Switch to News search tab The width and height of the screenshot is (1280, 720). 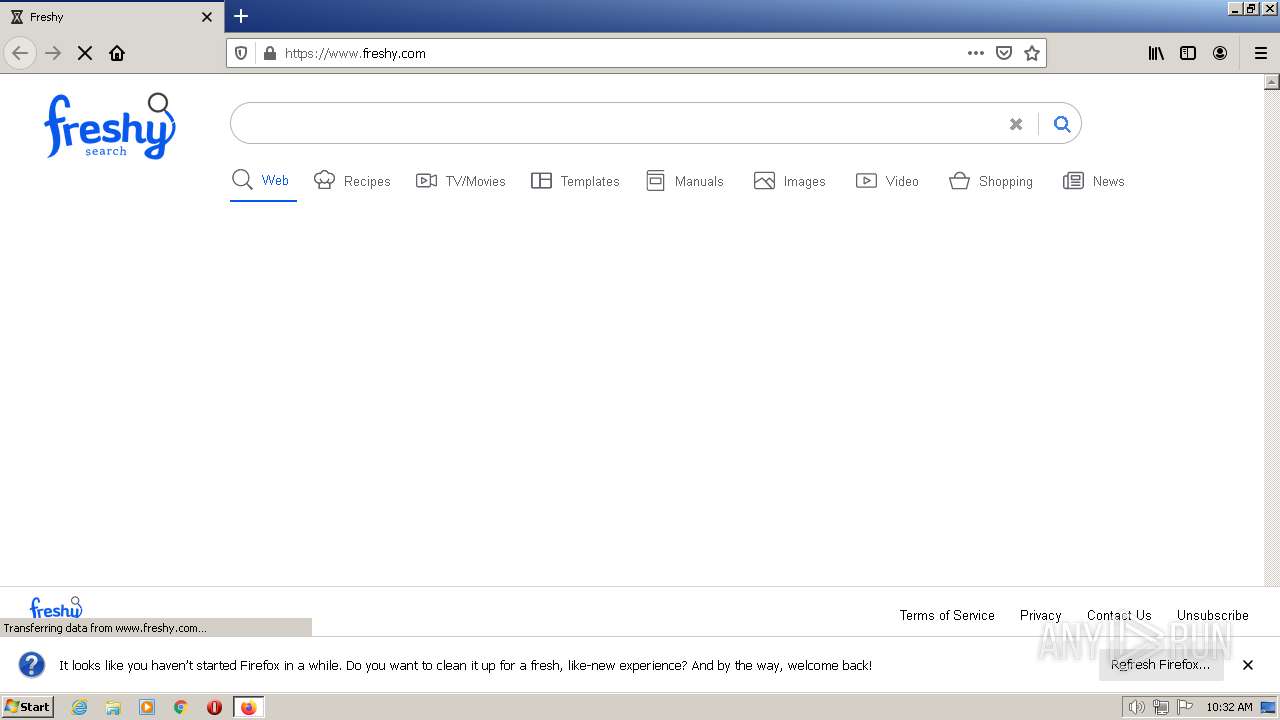pos(1094,181)
